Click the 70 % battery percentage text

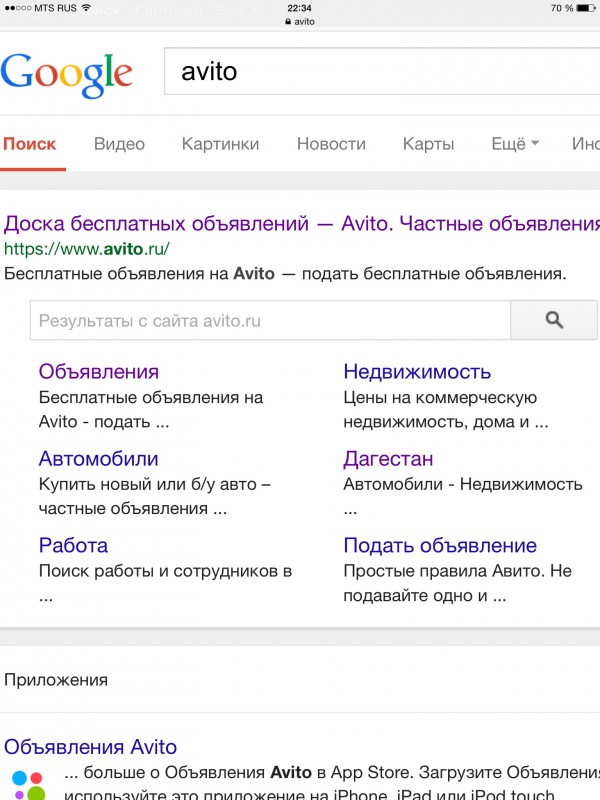pyautogui.click(x=562, y=8)
